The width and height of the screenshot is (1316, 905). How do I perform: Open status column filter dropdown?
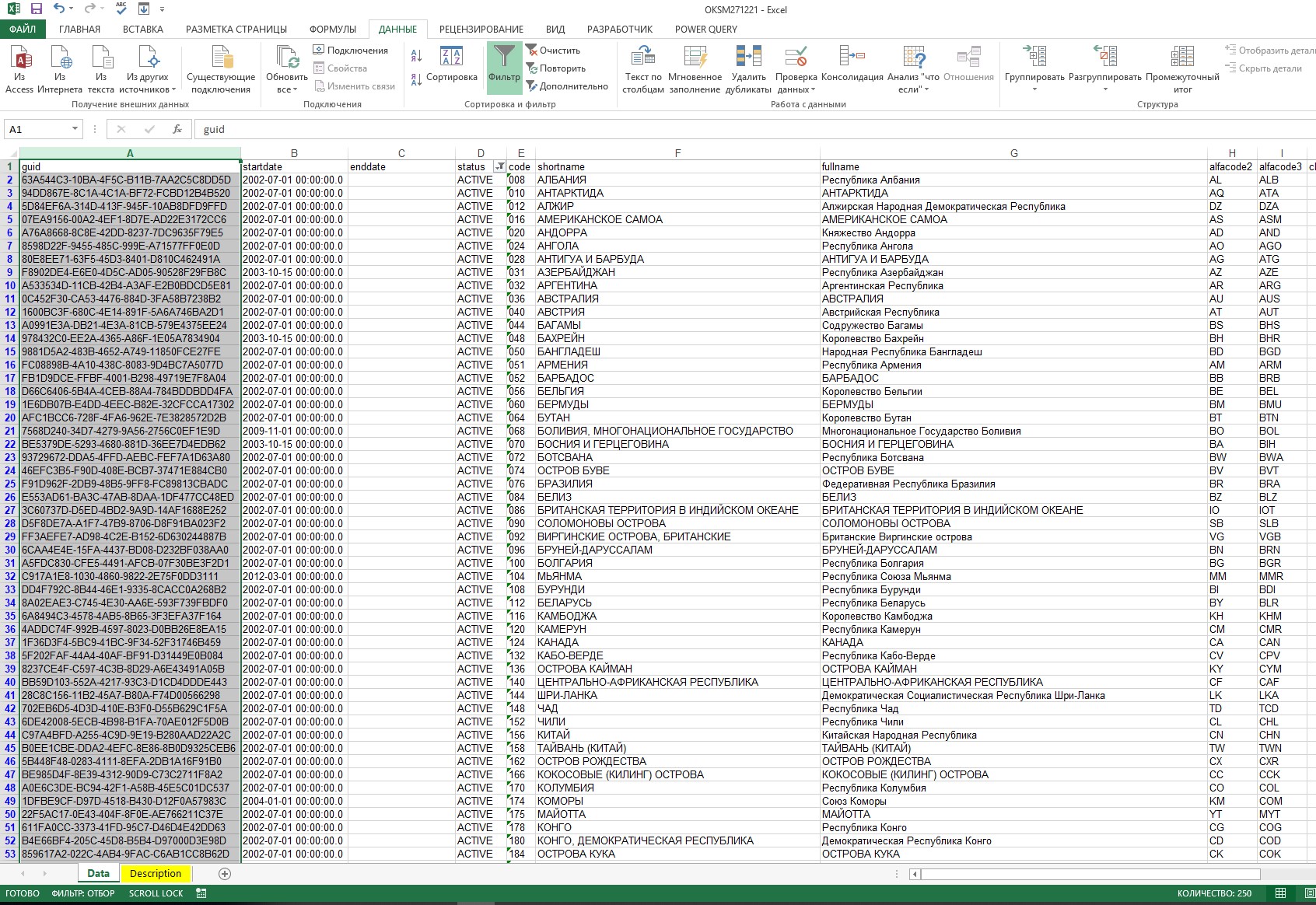tap(499, 166)
